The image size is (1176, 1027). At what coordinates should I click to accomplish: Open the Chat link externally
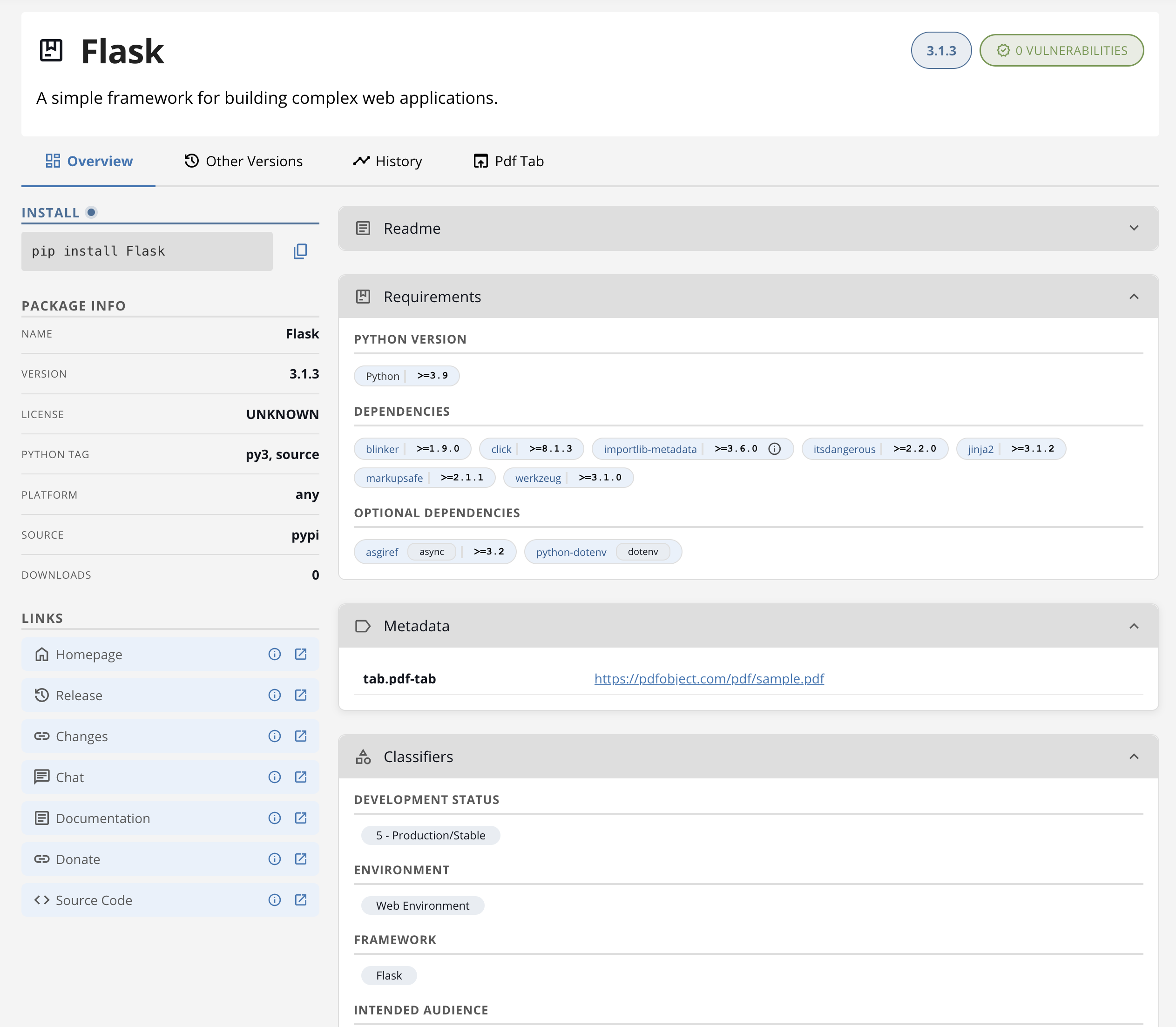[x=301, y=777]
